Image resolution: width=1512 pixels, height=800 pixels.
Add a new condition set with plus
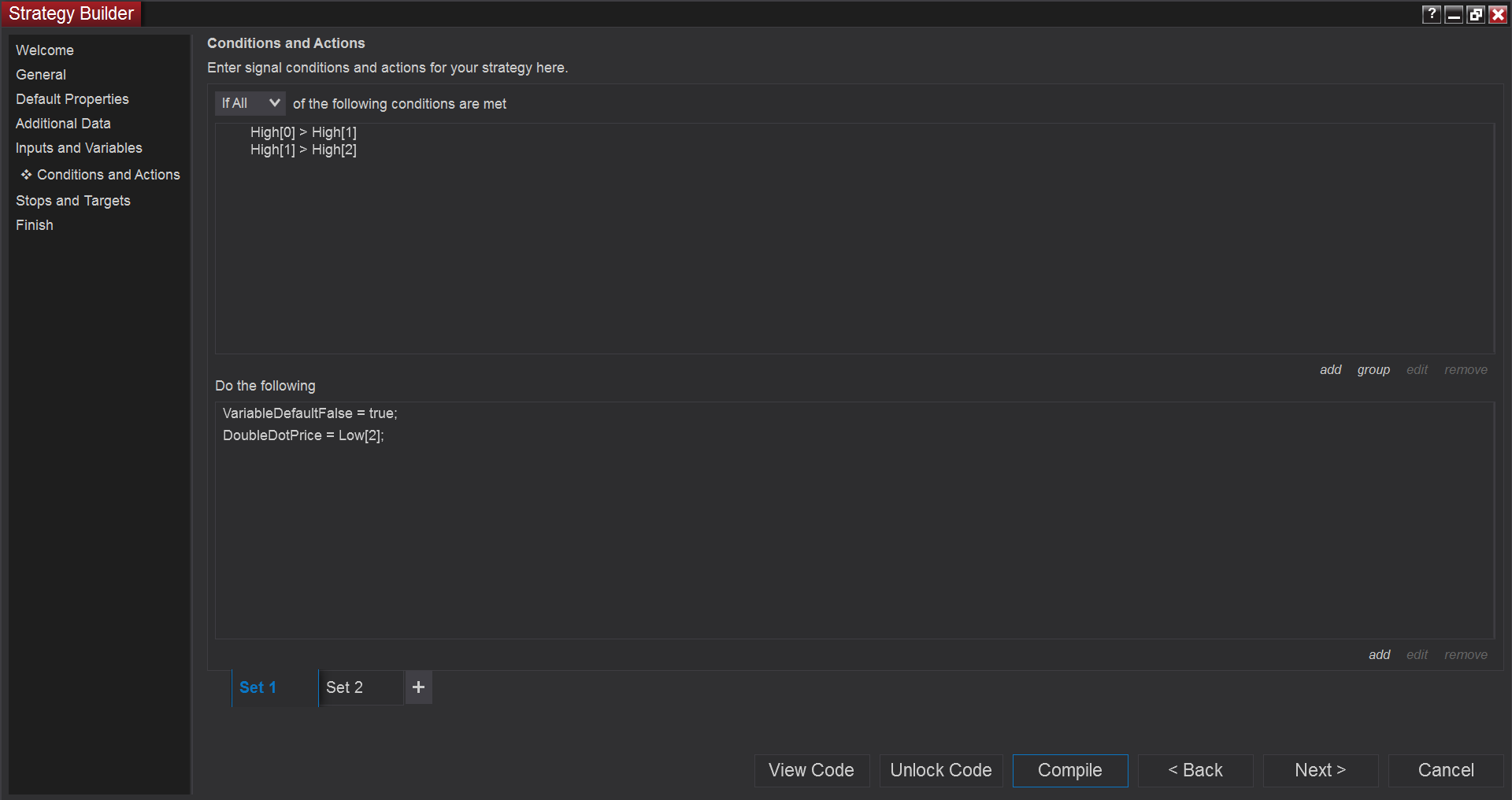pyautogui.click(x=418, y=687)
